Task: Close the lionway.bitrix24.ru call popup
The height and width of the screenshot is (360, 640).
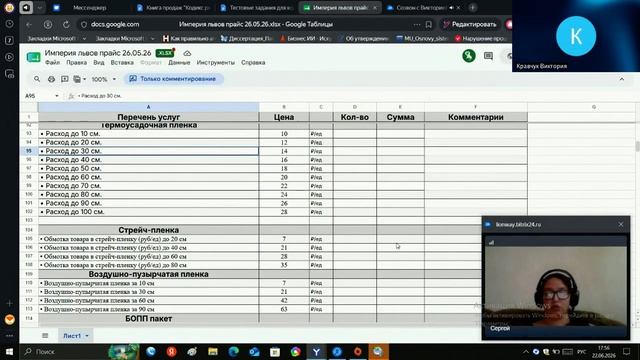Action: 621,224
